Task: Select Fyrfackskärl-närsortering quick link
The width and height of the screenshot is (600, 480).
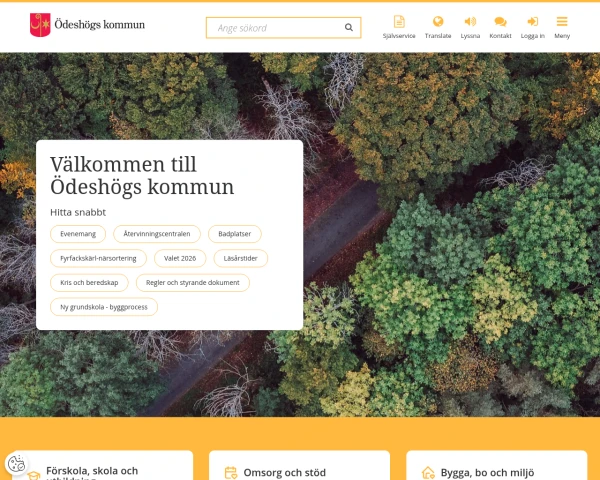Action: click(98, 258)
